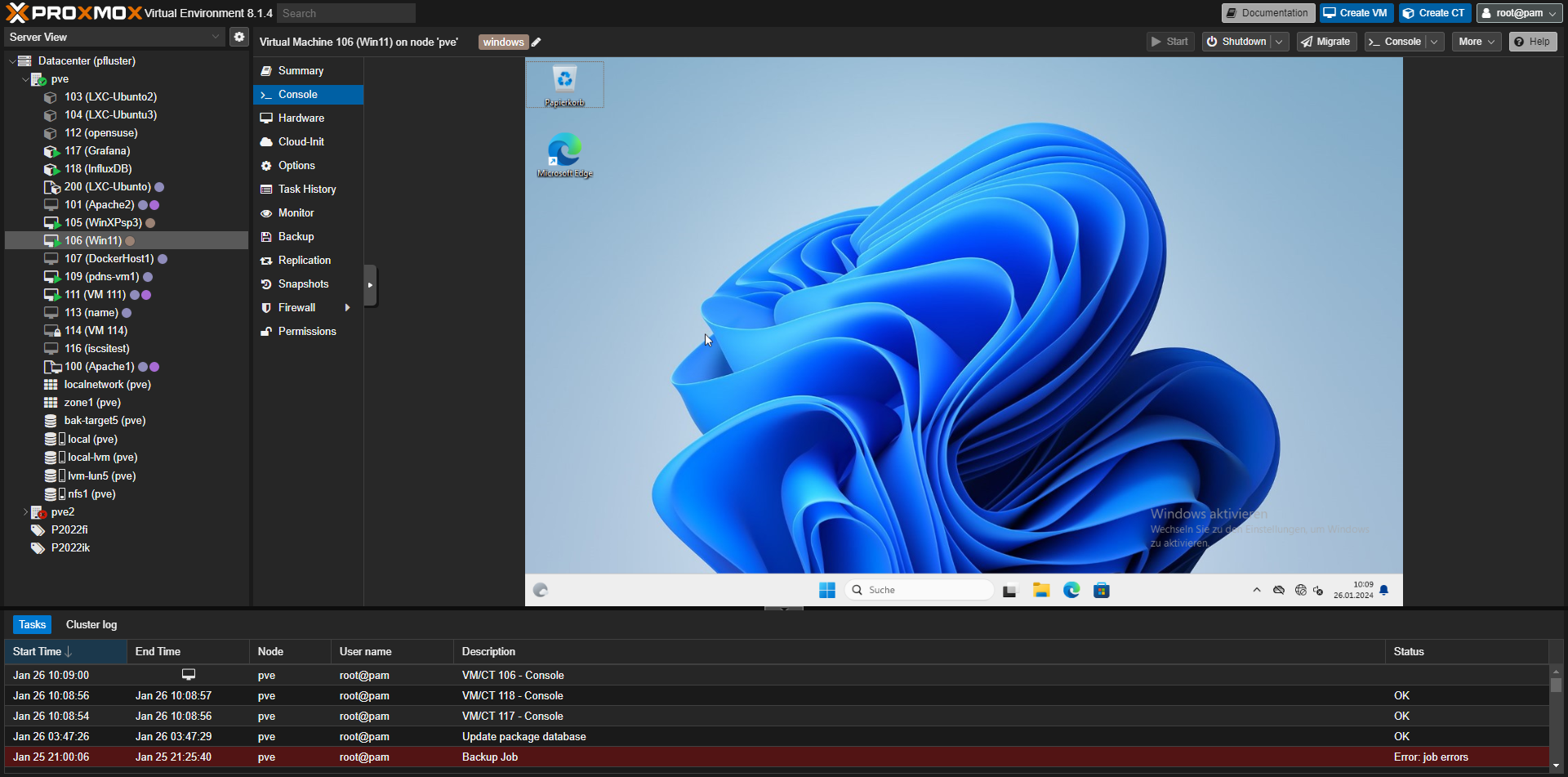The height and width of the screenshot is (777, 1568).
Task: Open the Hardware panel
Action: [308, 118]
